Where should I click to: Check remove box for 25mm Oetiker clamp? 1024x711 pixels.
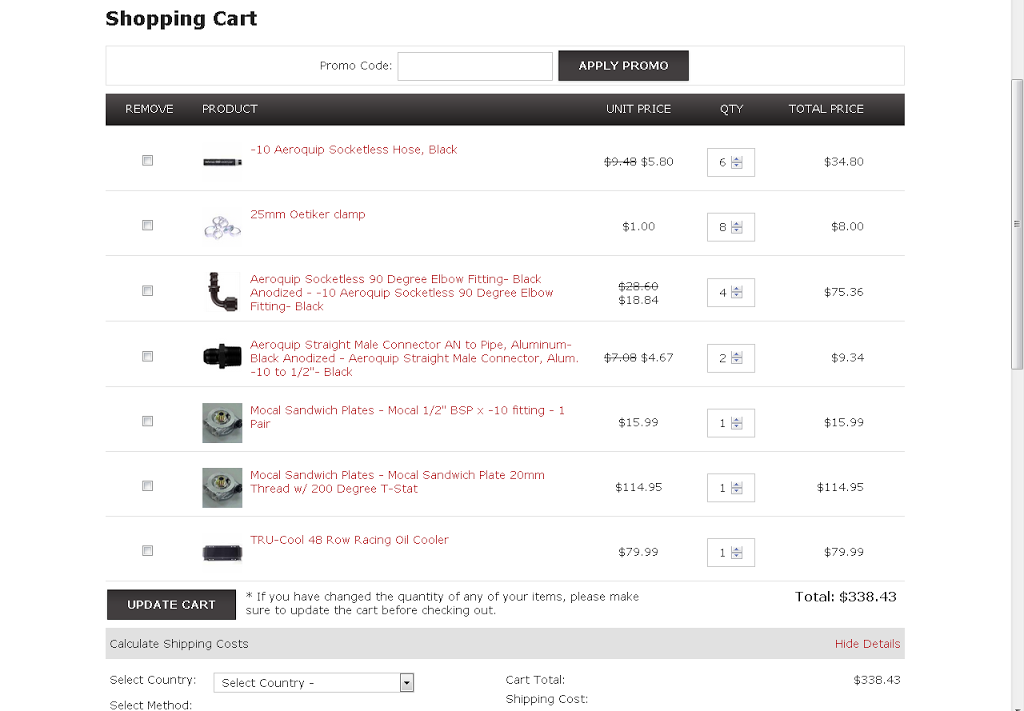tap(148, 225)
